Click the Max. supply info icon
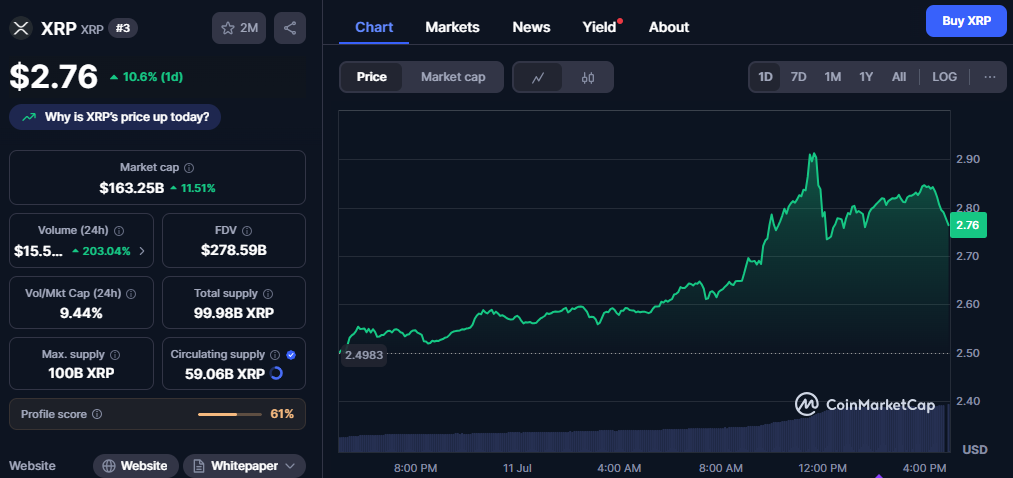The width and height of the screenshot is (1013, 478). pyautogui.click(x=115, y=355)
